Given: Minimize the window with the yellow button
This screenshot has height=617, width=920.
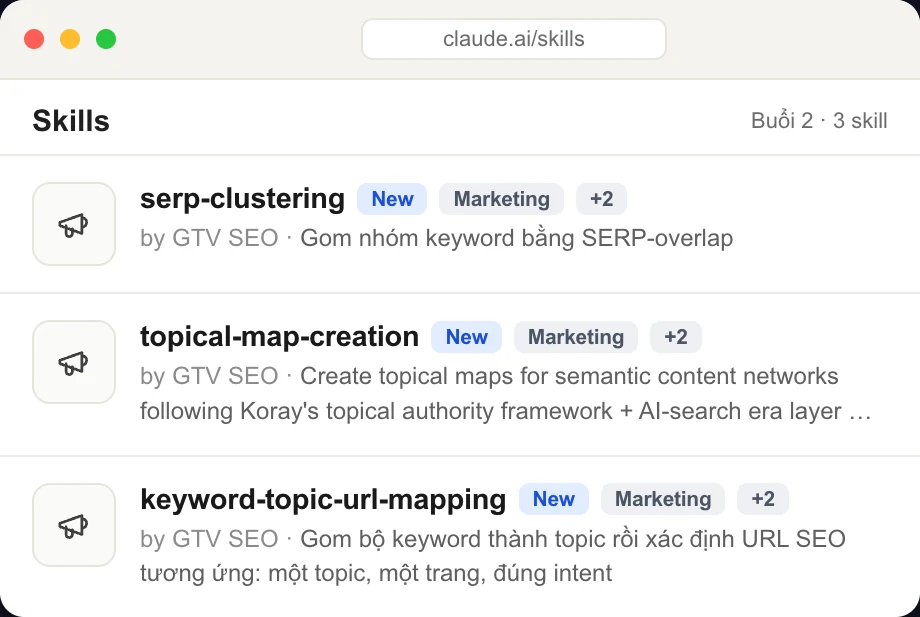Looking at the screenshot, I should click(70, 39).
